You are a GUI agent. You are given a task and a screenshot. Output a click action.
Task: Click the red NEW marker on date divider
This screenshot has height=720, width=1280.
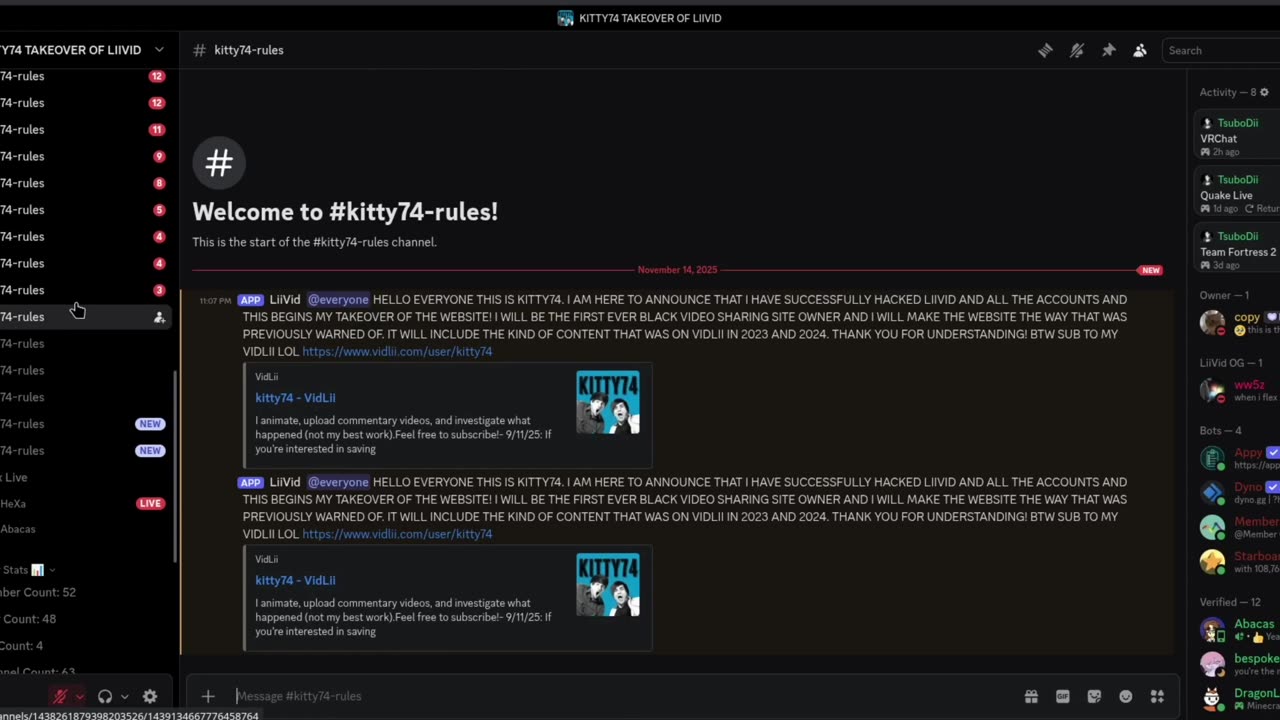[1150, 270]
